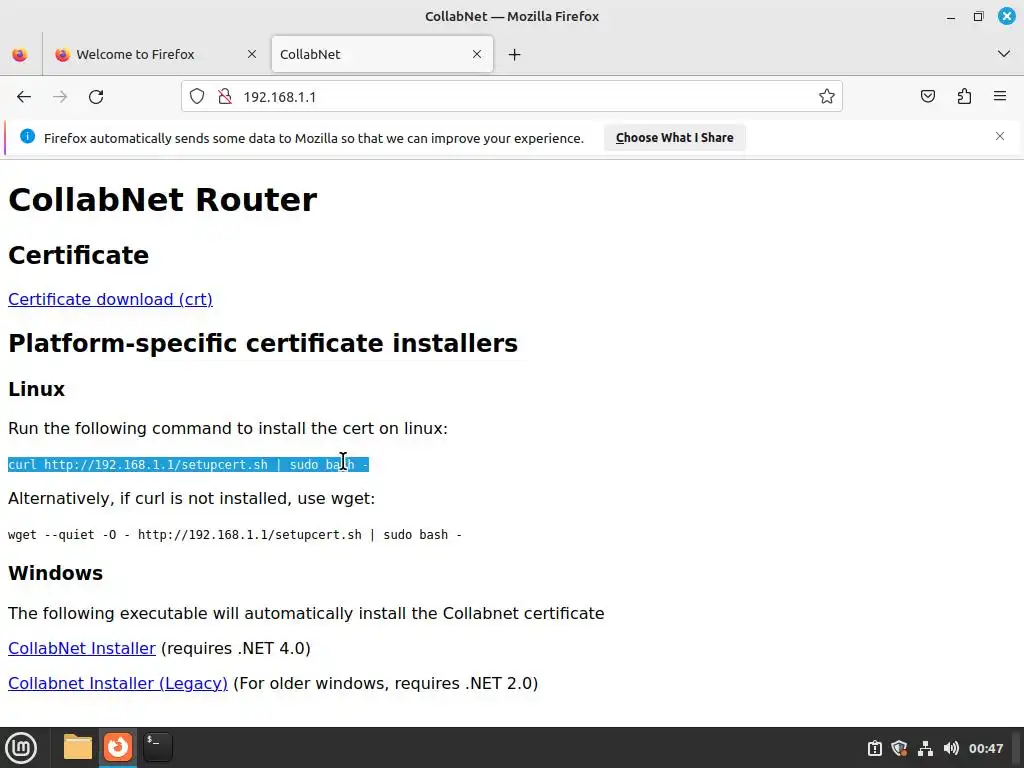Close the Welcome to Firefox tab
This screenshot has height=768, width=1024.
click(251, 54)
